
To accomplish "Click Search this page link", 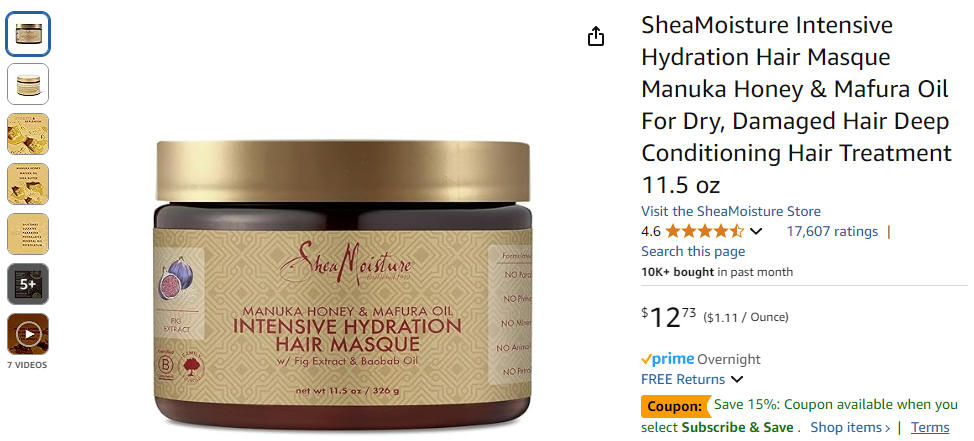I will [x=693, y=252].
